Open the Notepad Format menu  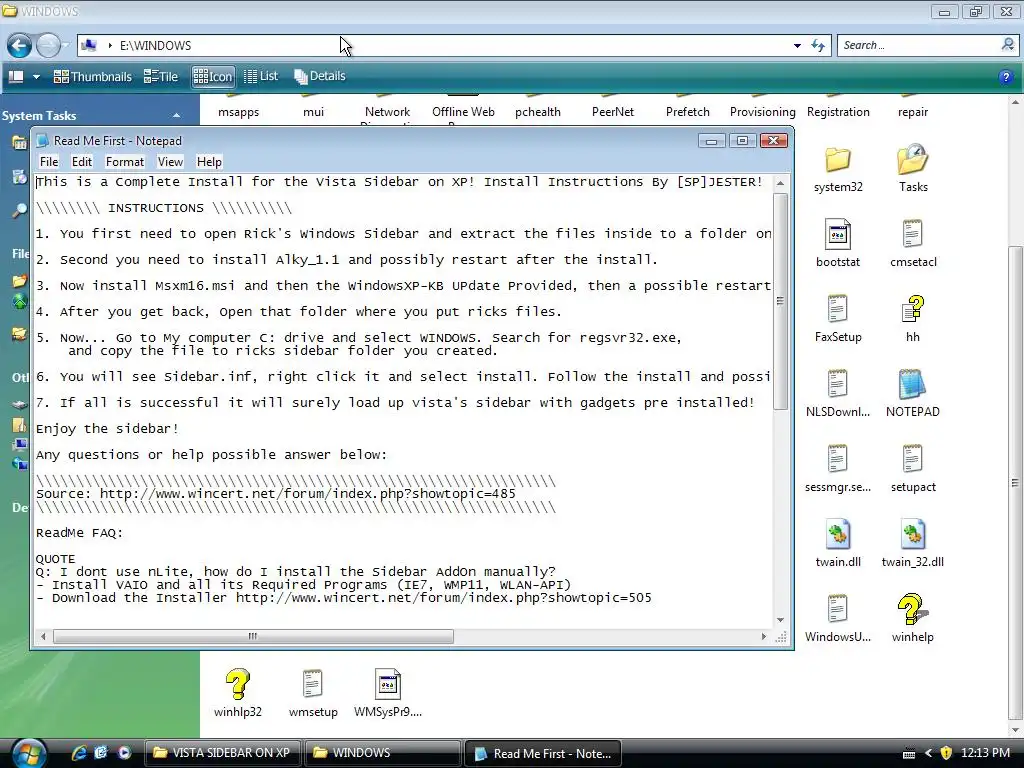pyautogui.click(x=125, y=162)
